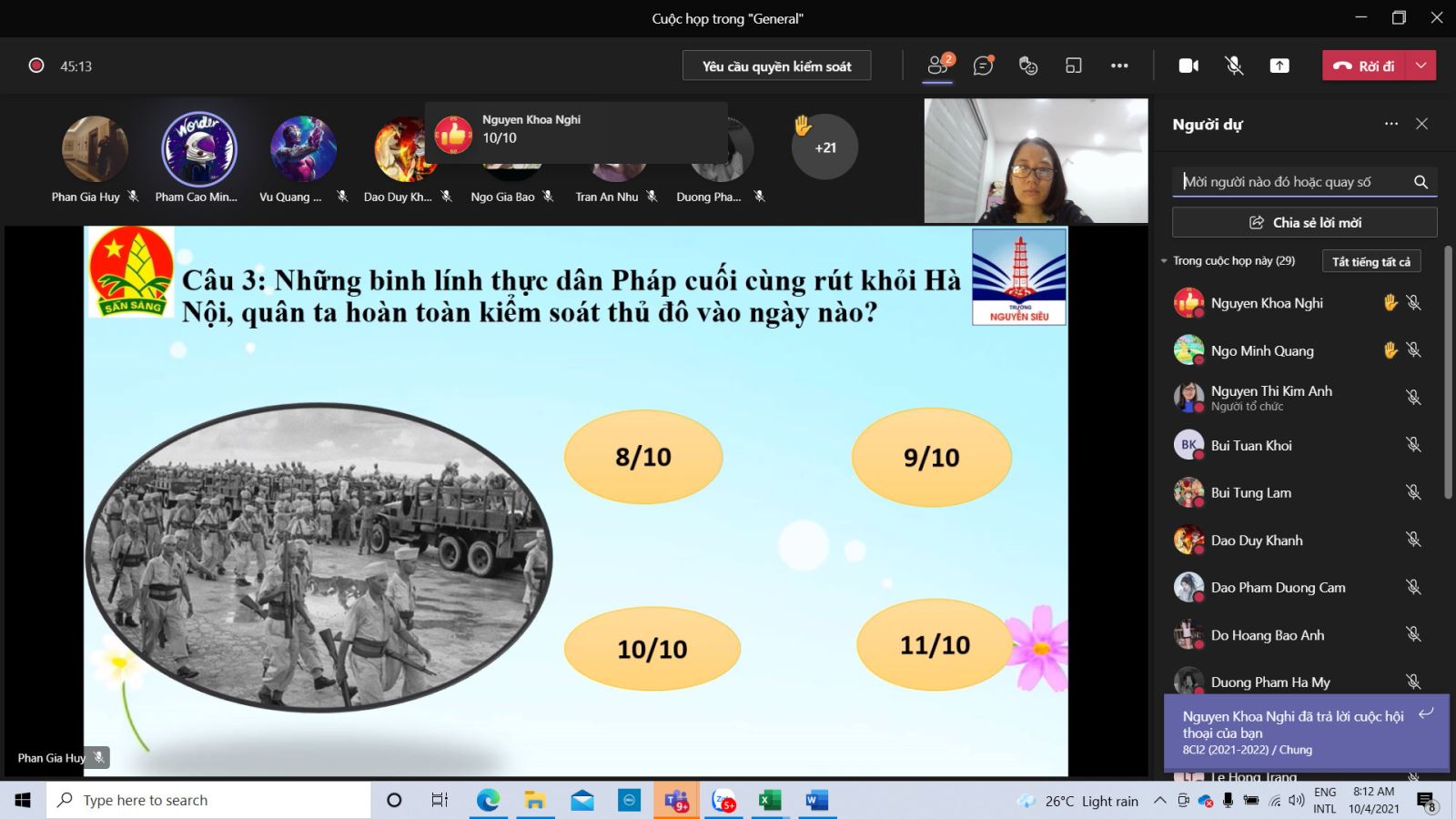Click Ngo Minh Quang's raised hand icon
This screenshot has height=819, width=1456.
click(x=1390, y=349)
